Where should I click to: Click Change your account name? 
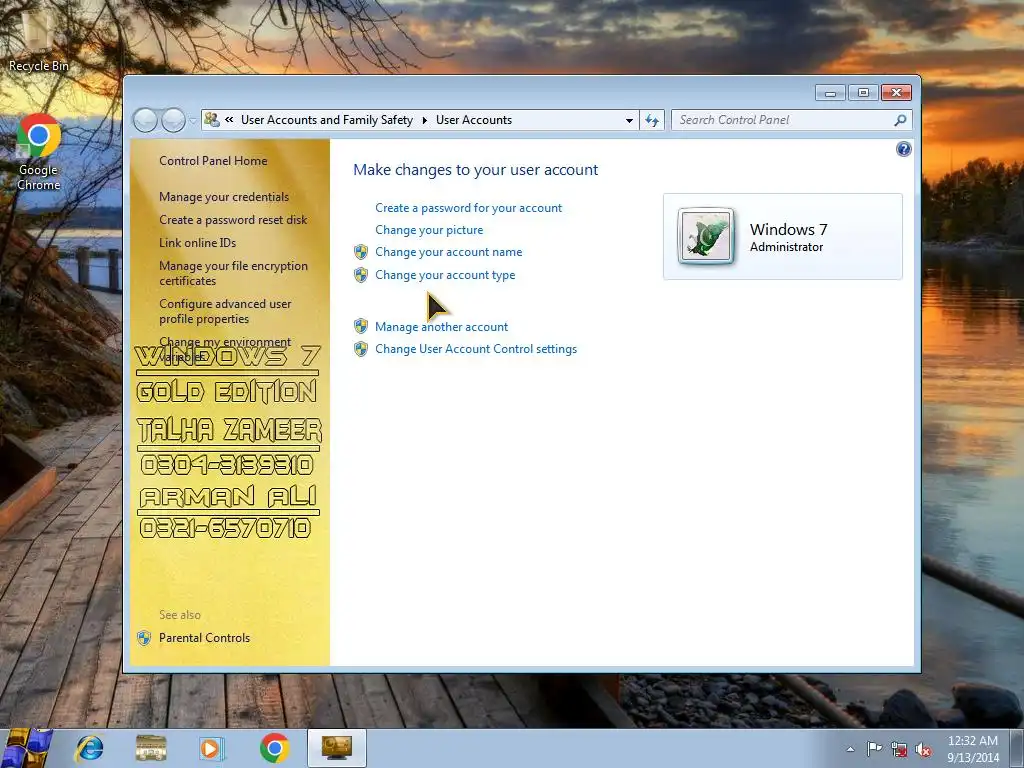pos(448,252)
